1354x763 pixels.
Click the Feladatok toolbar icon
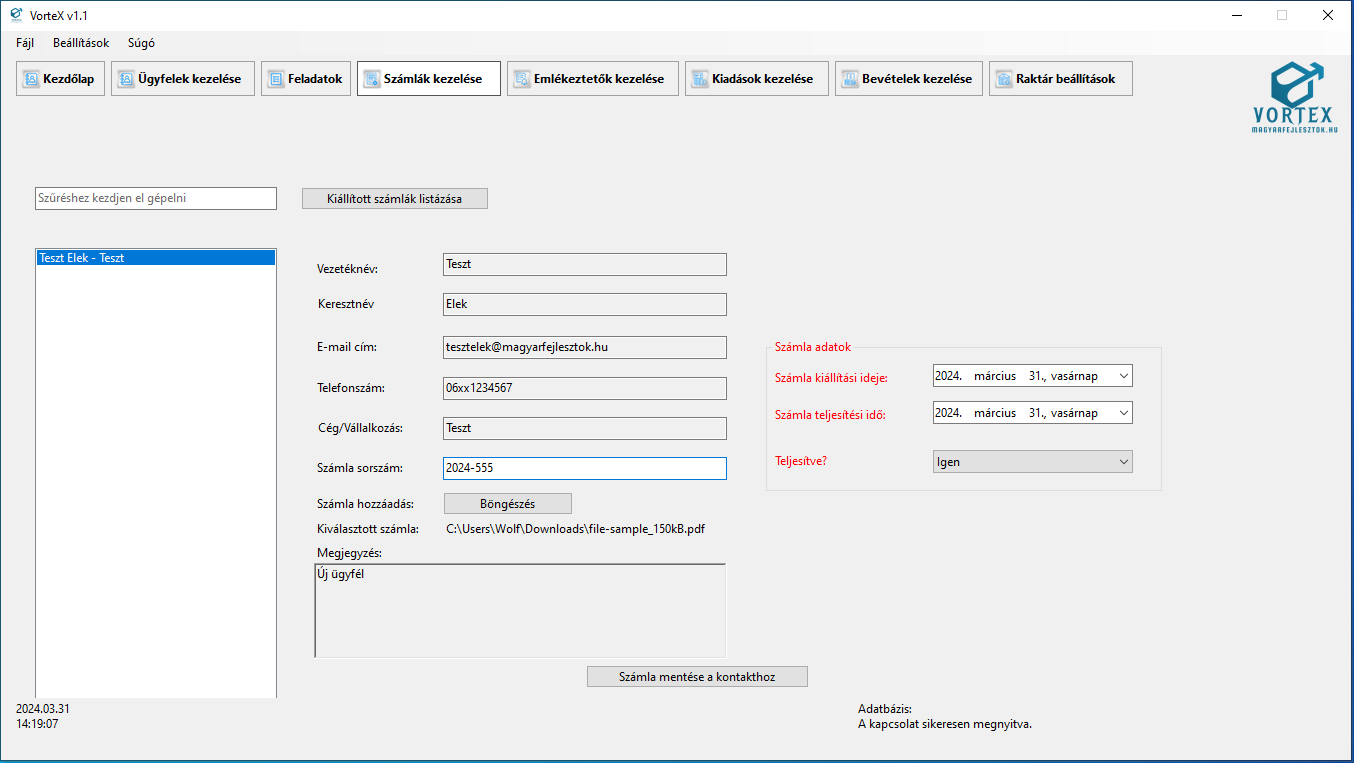click(276, 79)
